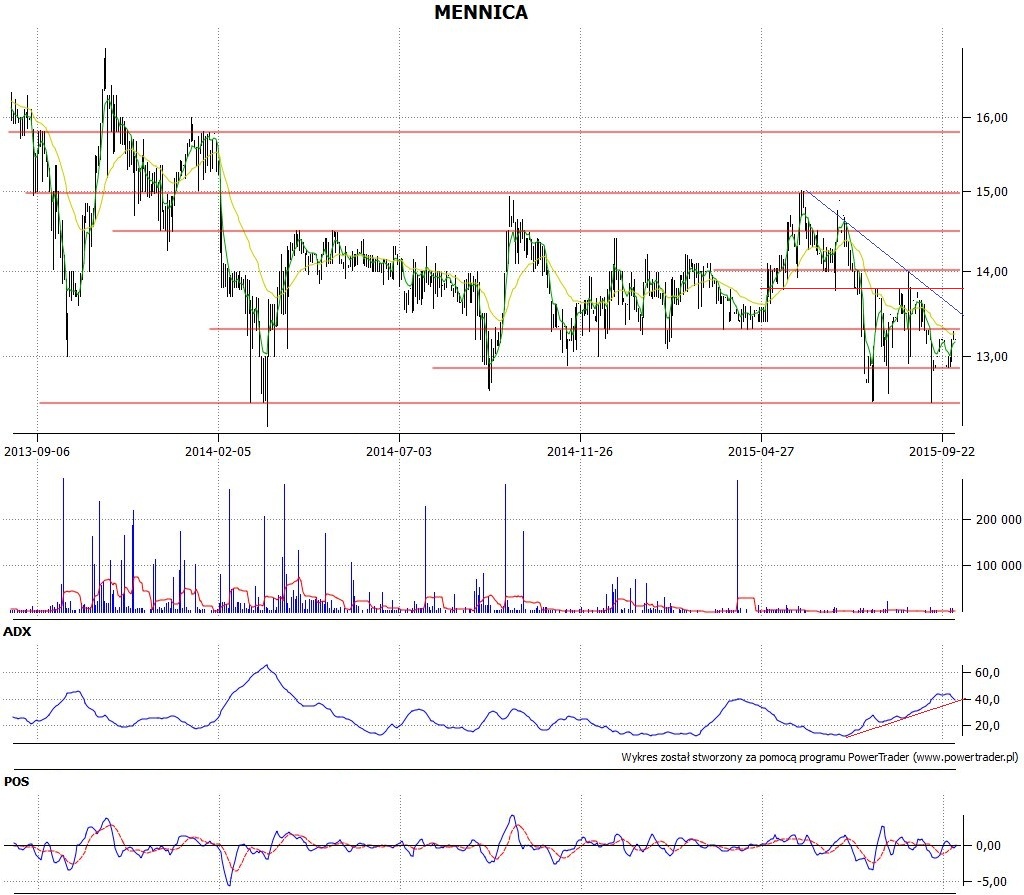Select the 2014-07-03 date label
The image size is (1024, 895).
398,451
